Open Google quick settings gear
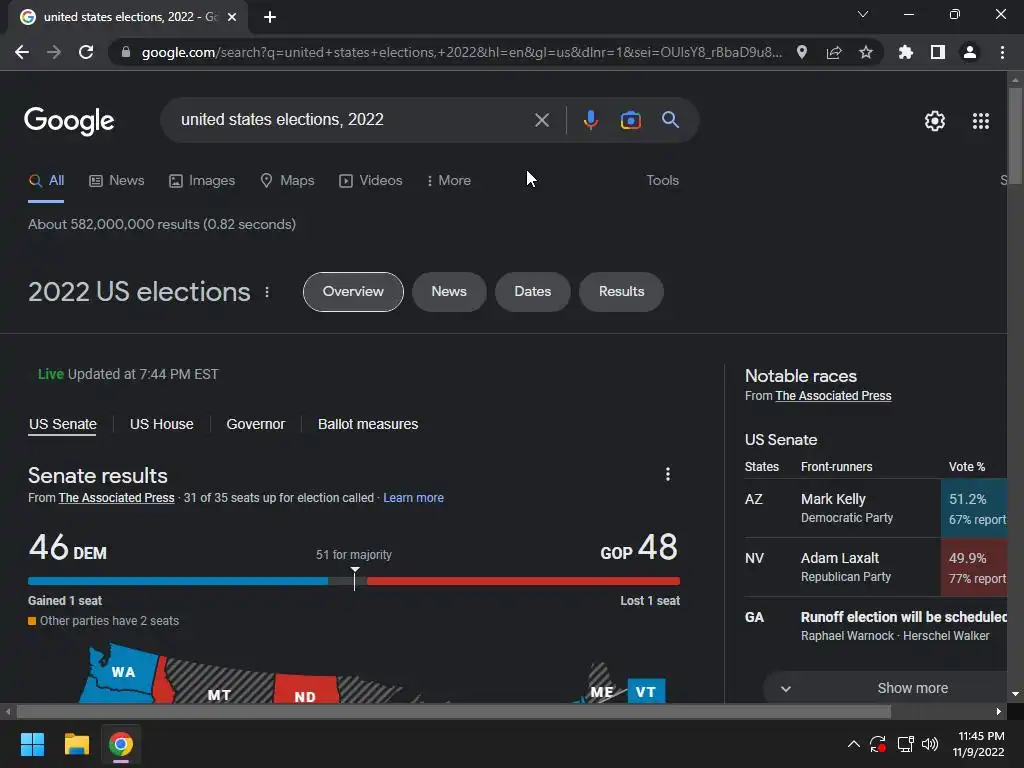The image size is (1024, 768). (x=935, y=121)
